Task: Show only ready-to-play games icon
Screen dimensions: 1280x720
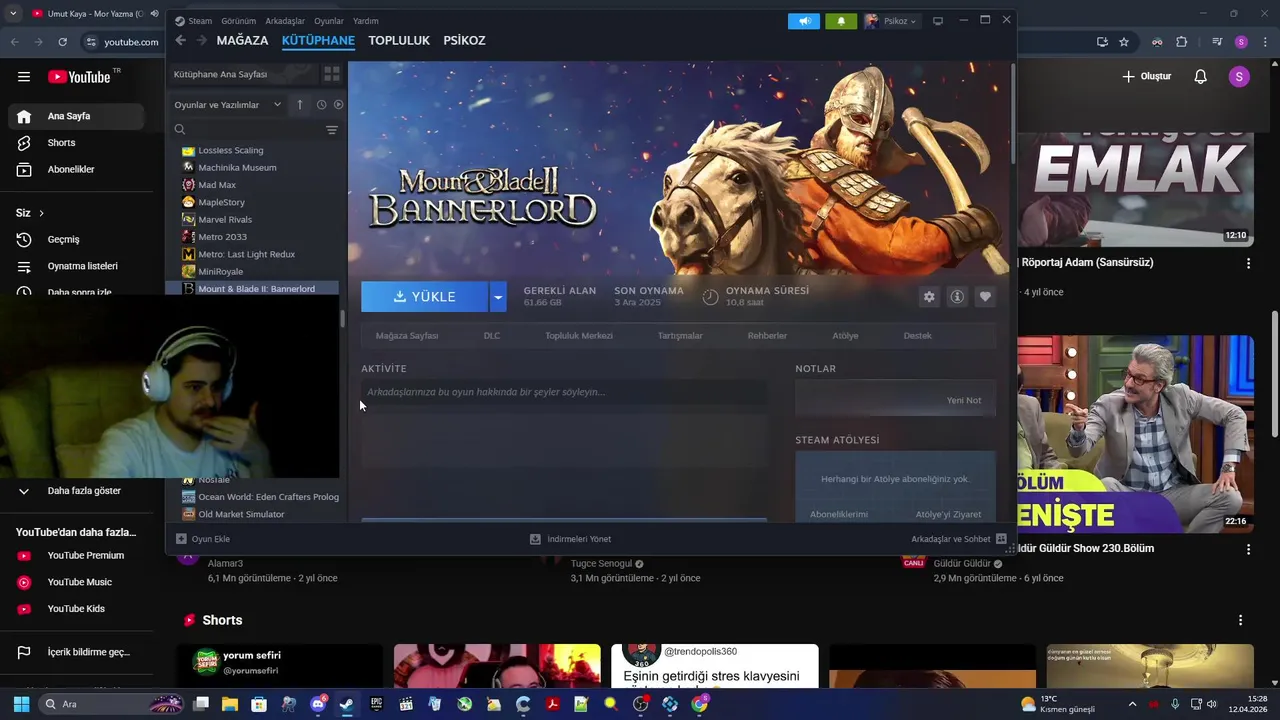Action: click(x=338, y=104)
